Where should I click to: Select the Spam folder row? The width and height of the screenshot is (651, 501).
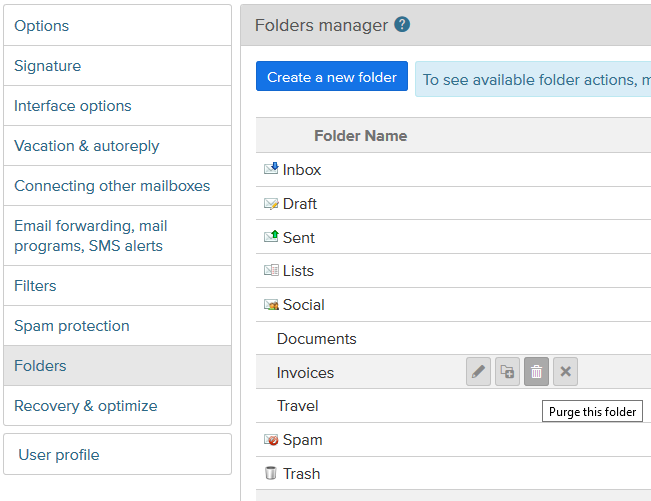point(453,440)
